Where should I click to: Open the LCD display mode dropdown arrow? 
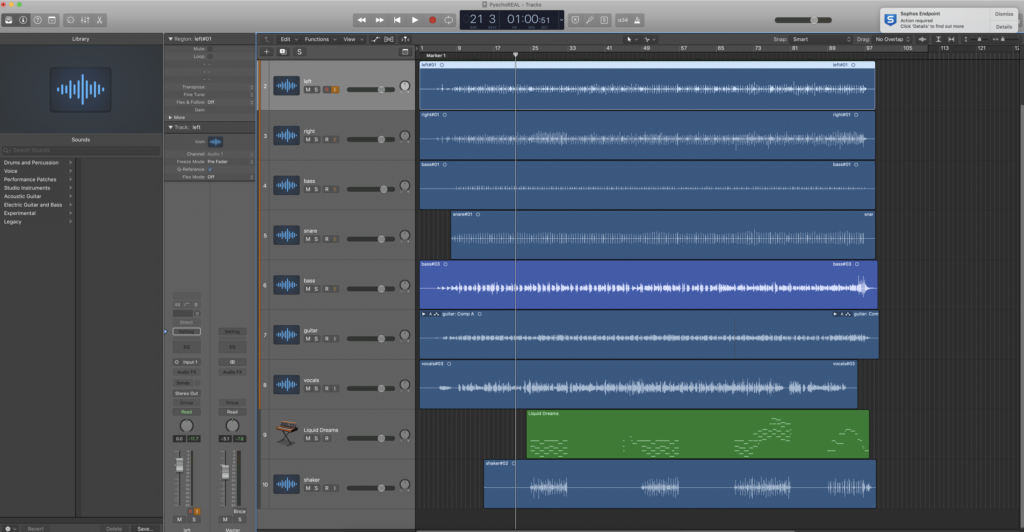pyautogui.click(x=561, y=20)
